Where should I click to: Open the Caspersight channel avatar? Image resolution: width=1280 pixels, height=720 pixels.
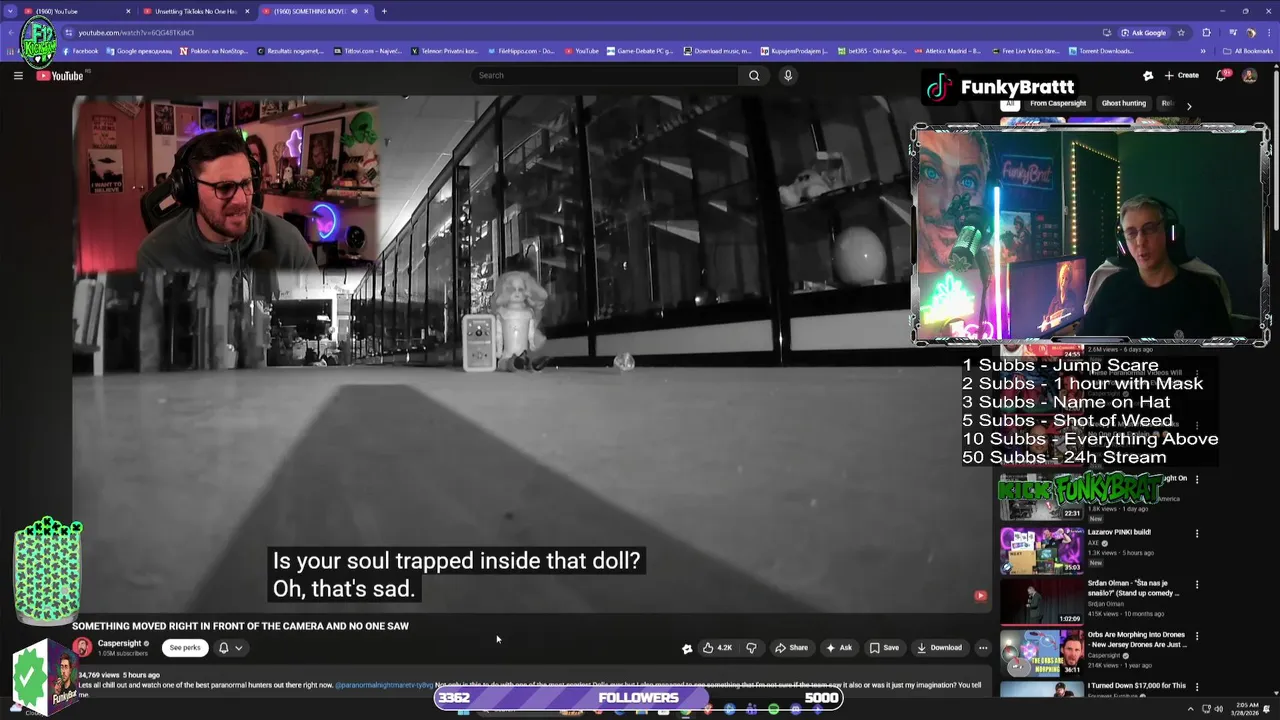tap(82, 647)
